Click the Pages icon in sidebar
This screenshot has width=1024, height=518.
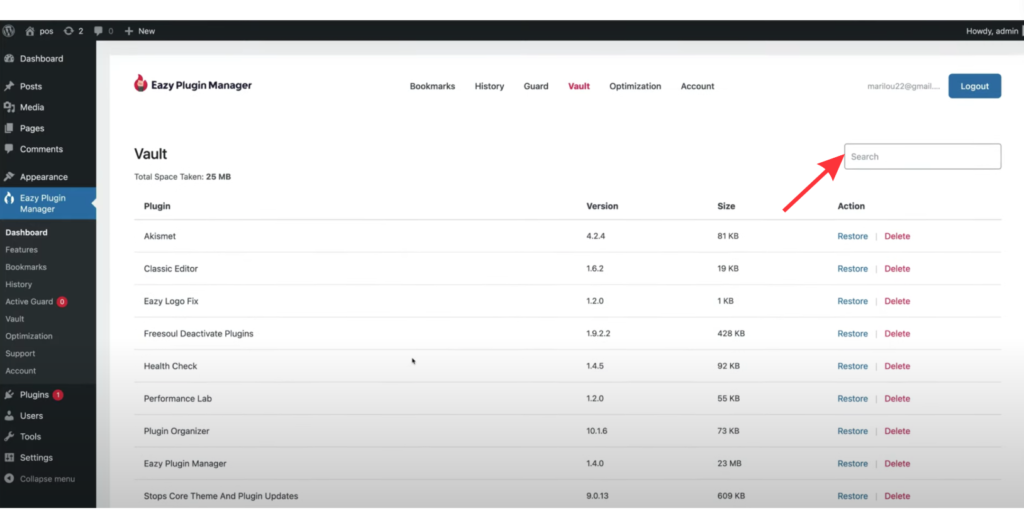[9, 128]
